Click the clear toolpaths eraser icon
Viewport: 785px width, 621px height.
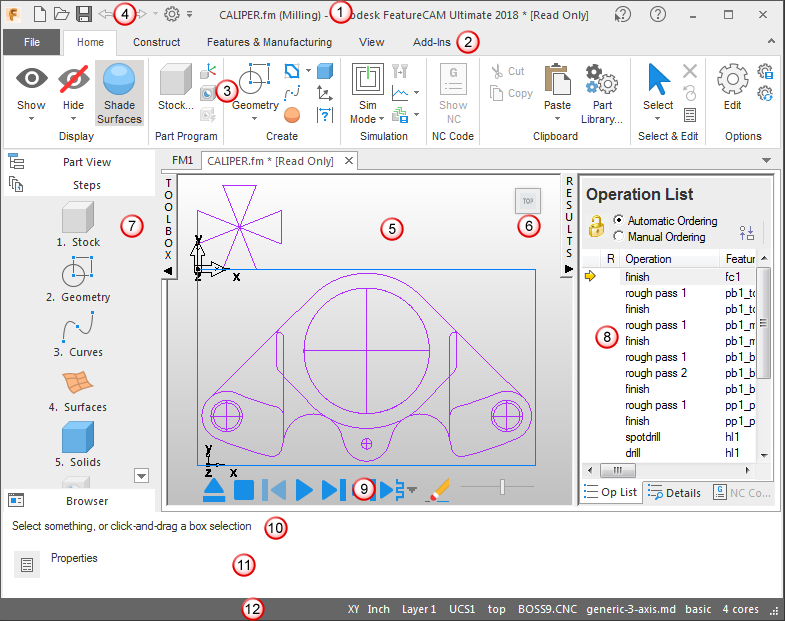438,489
